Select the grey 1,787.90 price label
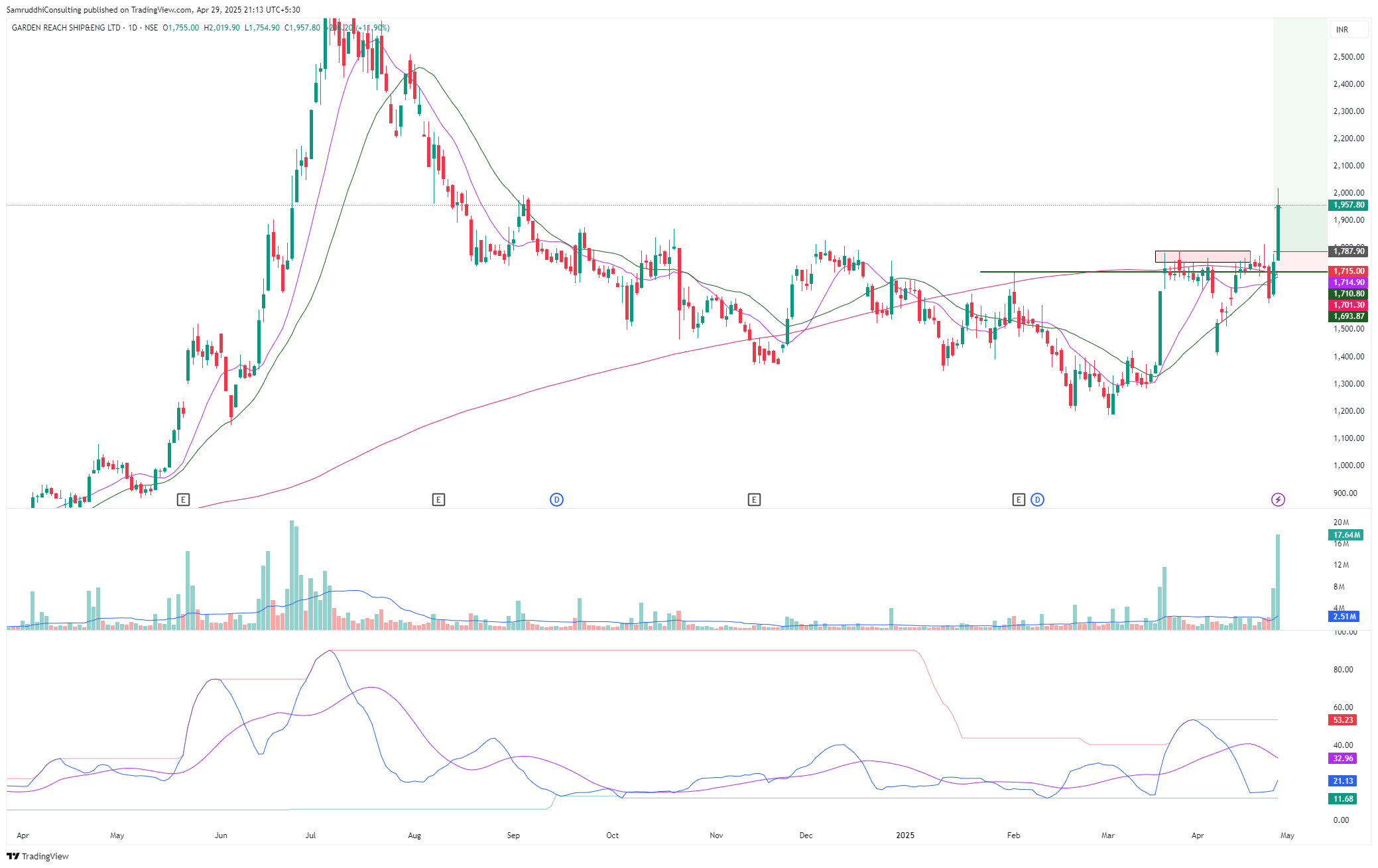This screenshot has height=868, width=1378. tap(1349, 251)
